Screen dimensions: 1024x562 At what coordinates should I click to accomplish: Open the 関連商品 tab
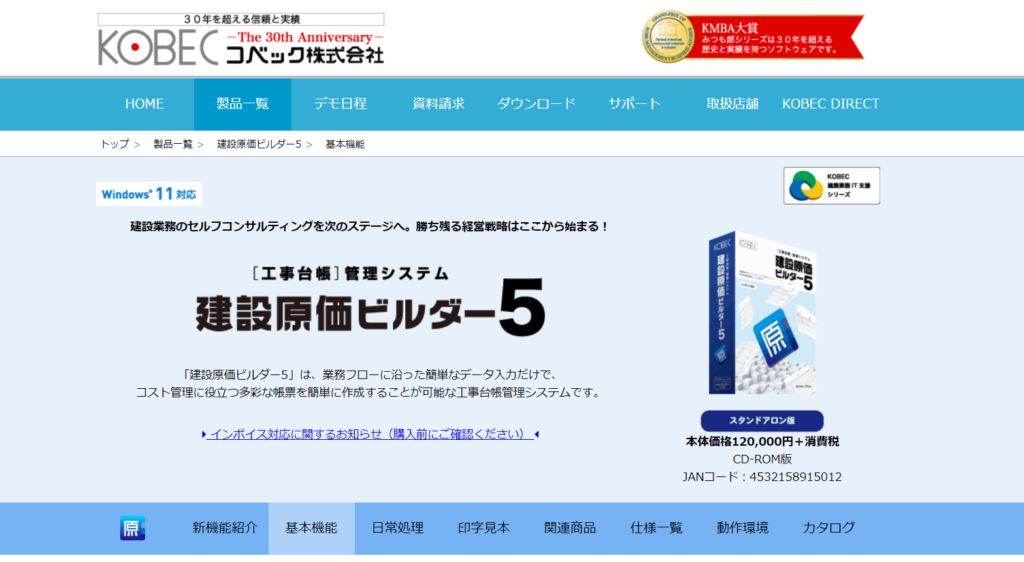570,528
